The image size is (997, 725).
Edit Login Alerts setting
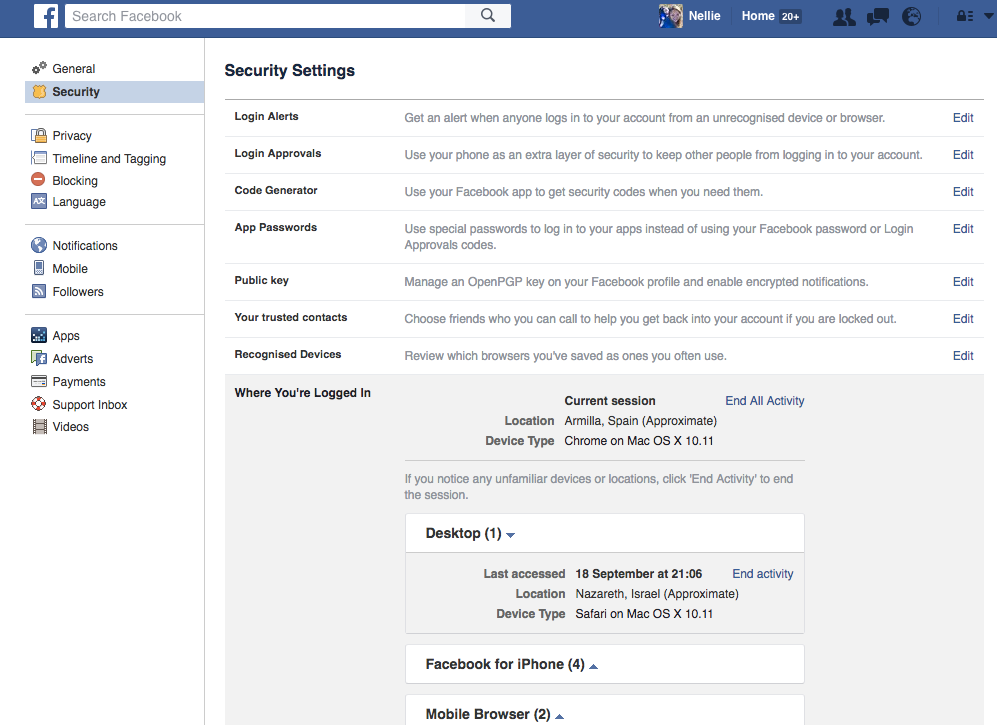click(x=963, y=118)
